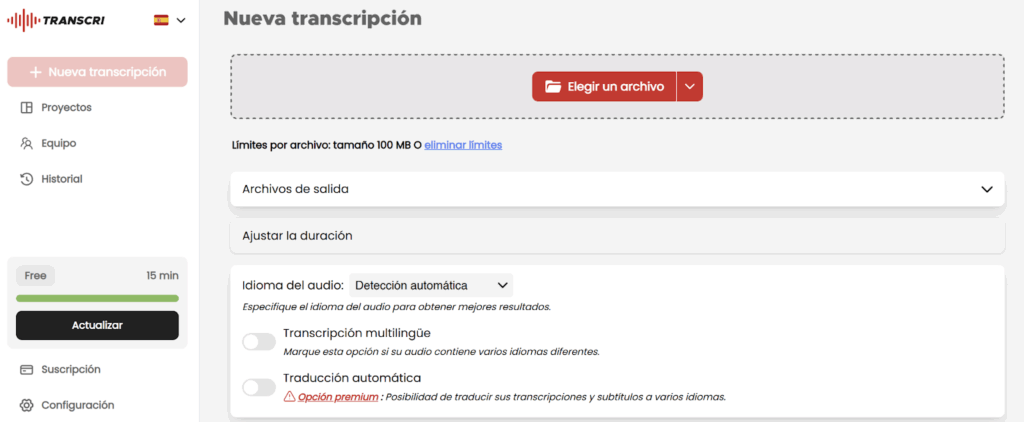Viewport: 1024px width, 422px height.
Task: Click the green Free usage progress bar
Action: pyautogui.click(x=97, y=298)
